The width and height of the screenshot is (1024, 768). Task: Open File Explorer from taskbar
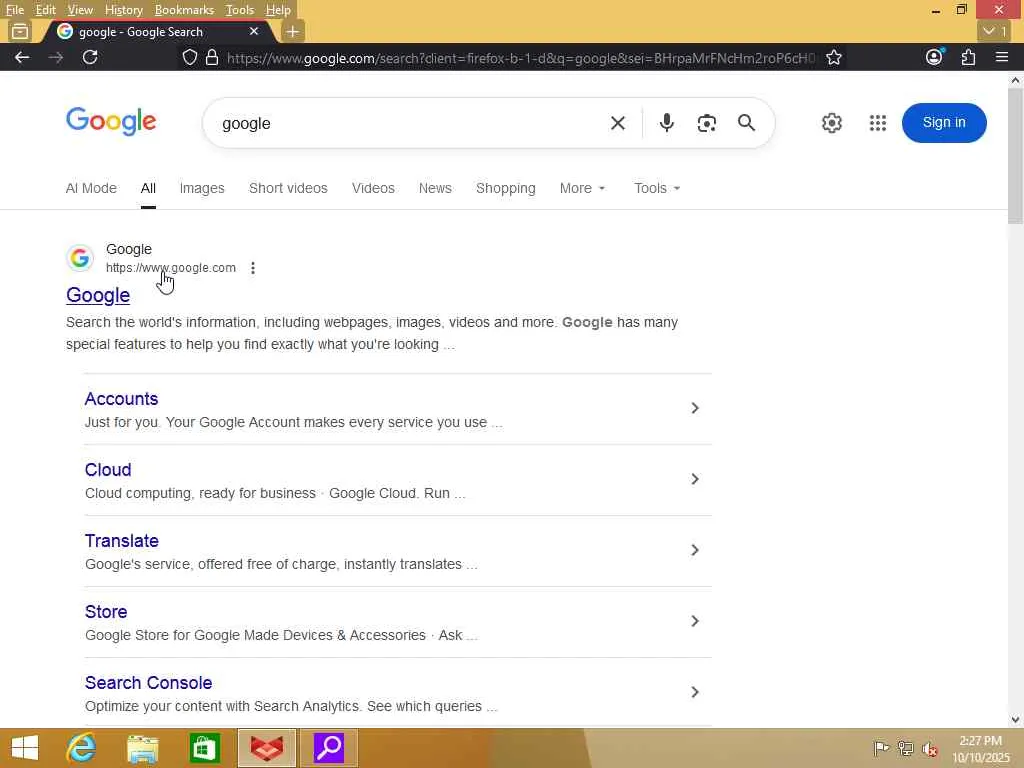click(x=142, y=748)
